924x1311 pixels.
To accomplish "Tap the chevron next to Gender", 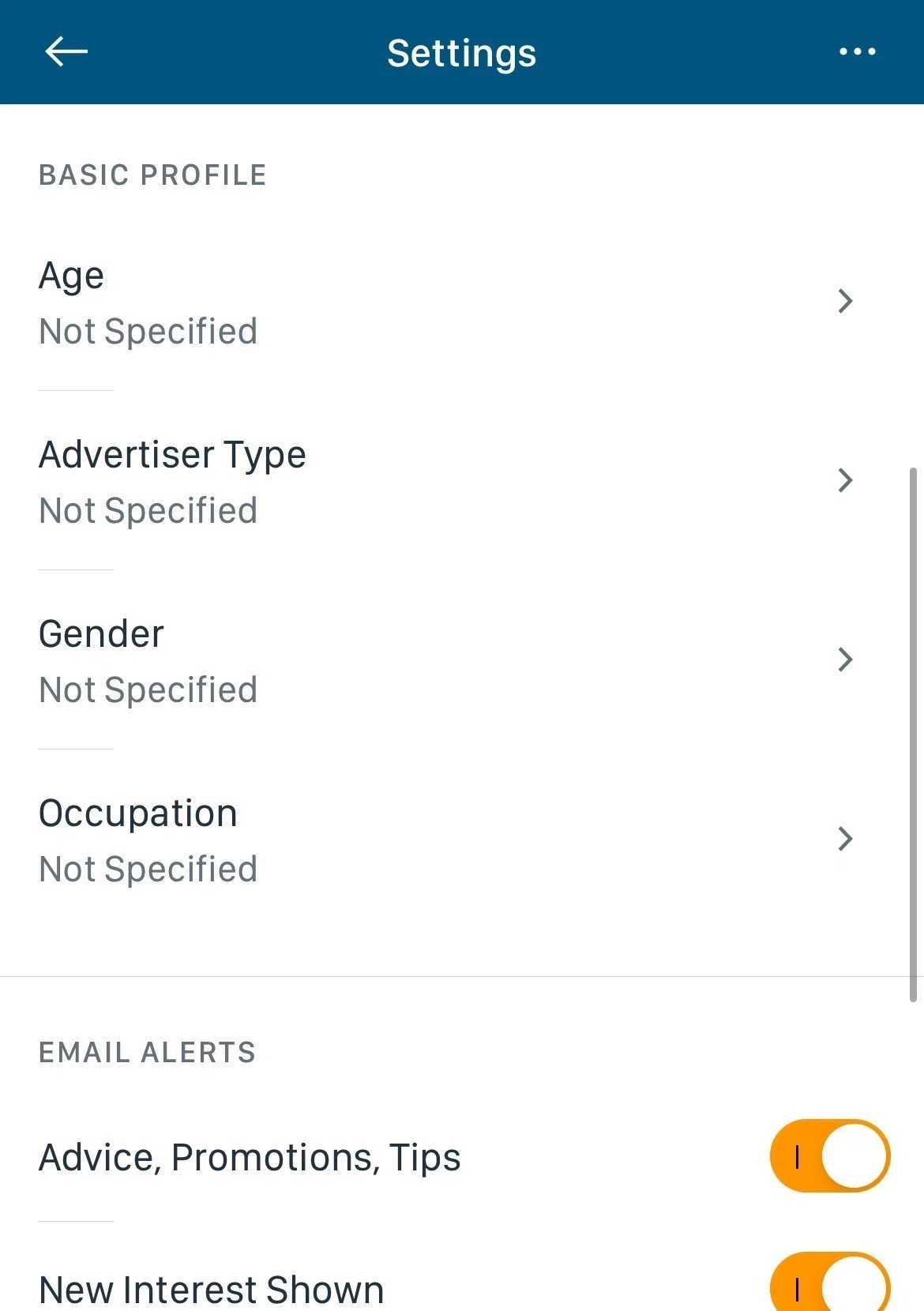I will pos(845,659).
